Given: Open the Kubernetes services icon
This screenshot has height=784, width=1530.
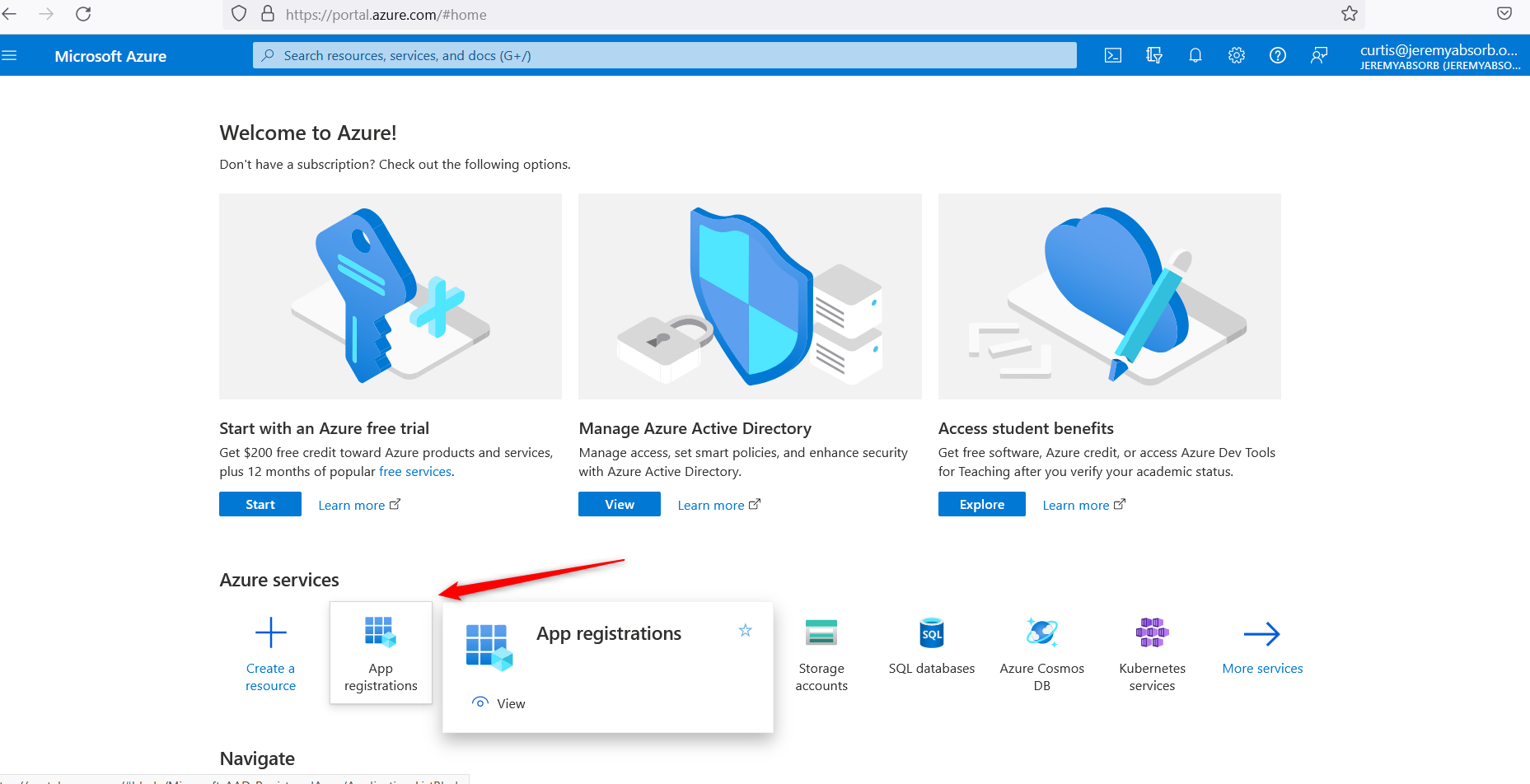Looking at the screenshot, I should [x=1152, y=632].
